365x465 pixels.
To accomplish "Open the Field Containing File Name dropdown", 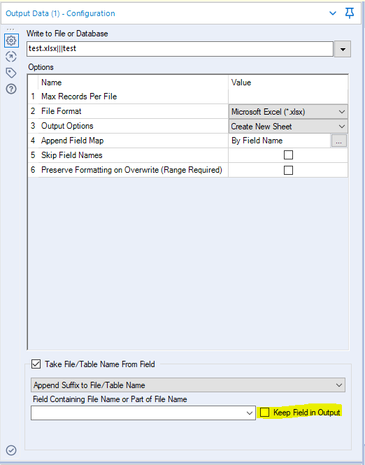I will pyautogui.click(x=143, y=413).
